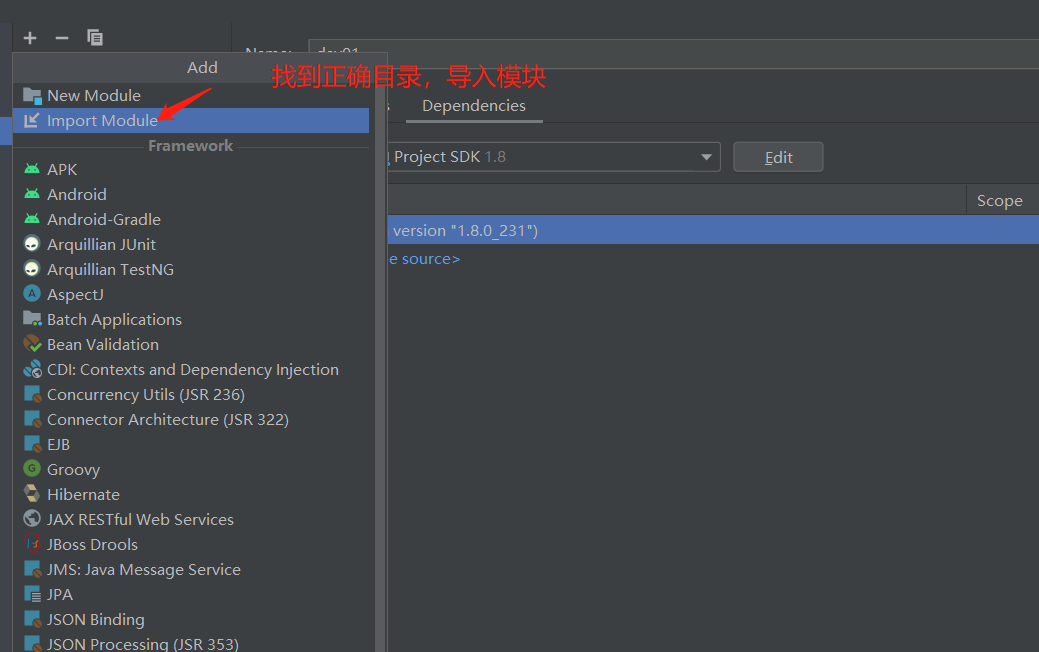This screenshot has width=1039, height=652.
Task: Choose the Hibernate framework entry
Action: click(83, 494)
